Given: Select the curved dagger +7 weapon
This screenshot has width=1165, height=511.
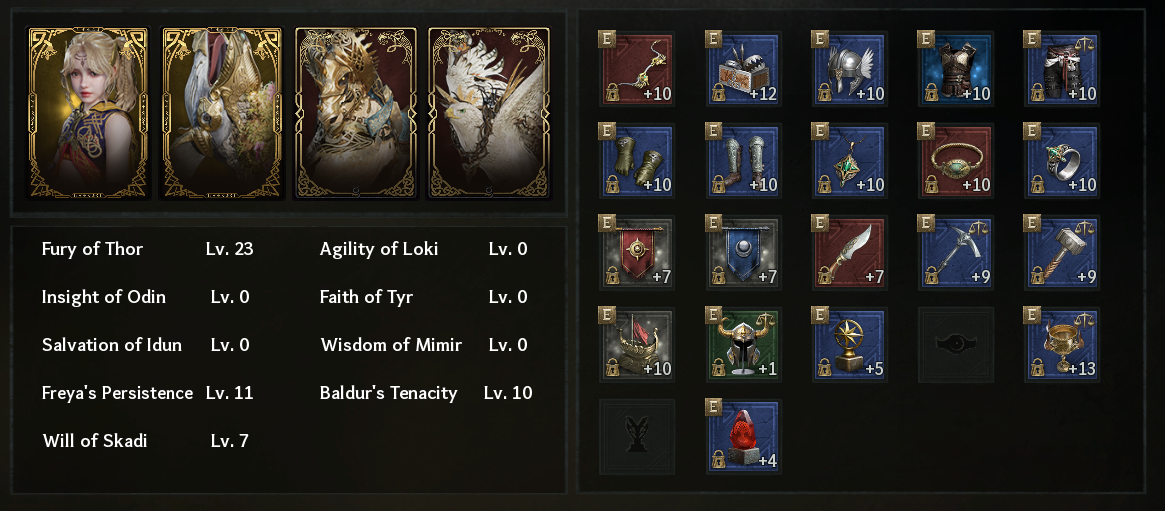Looking at the screenshot, I should (849, 253).
